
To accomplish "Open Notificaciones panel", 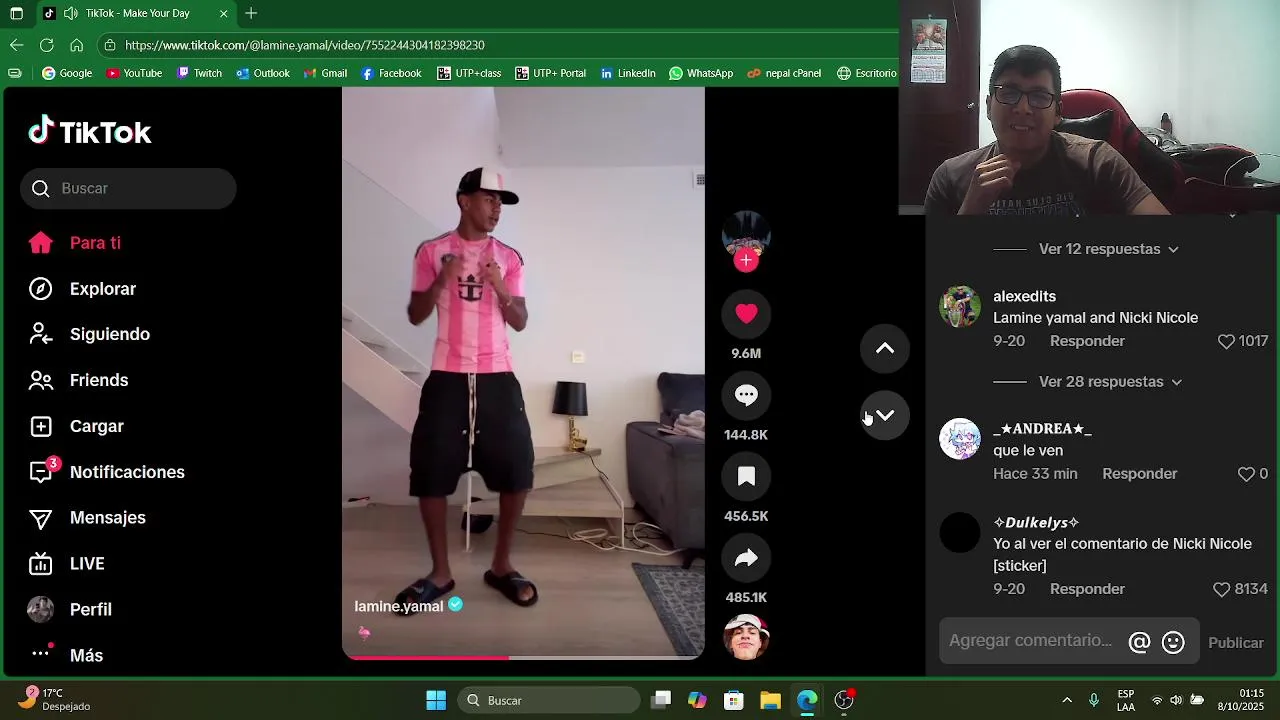I will tap(128, 472).
